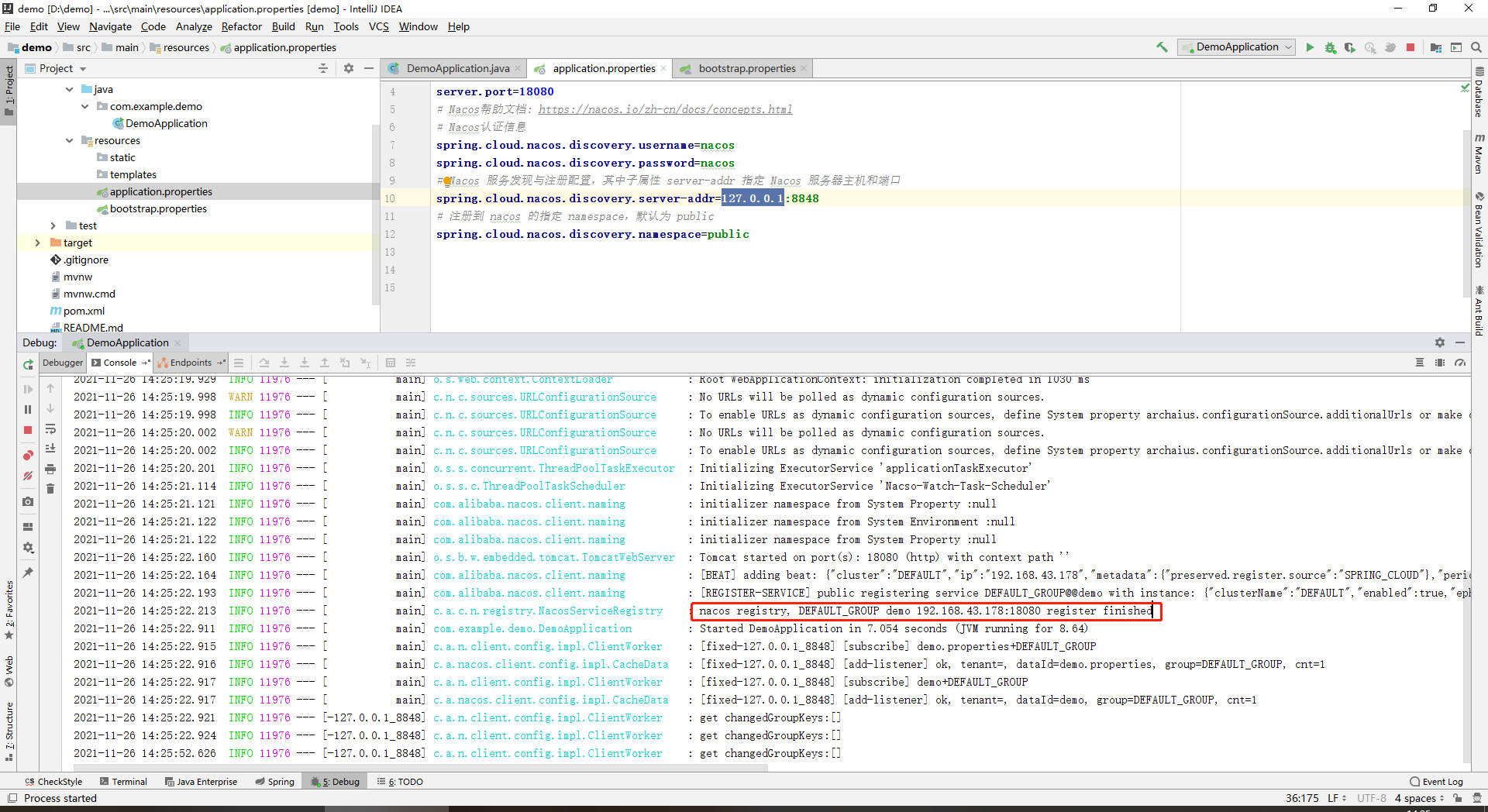The image size is (1488, 812).
Task: Move up the stack trace in the console
Action: [x=50, y=388]
